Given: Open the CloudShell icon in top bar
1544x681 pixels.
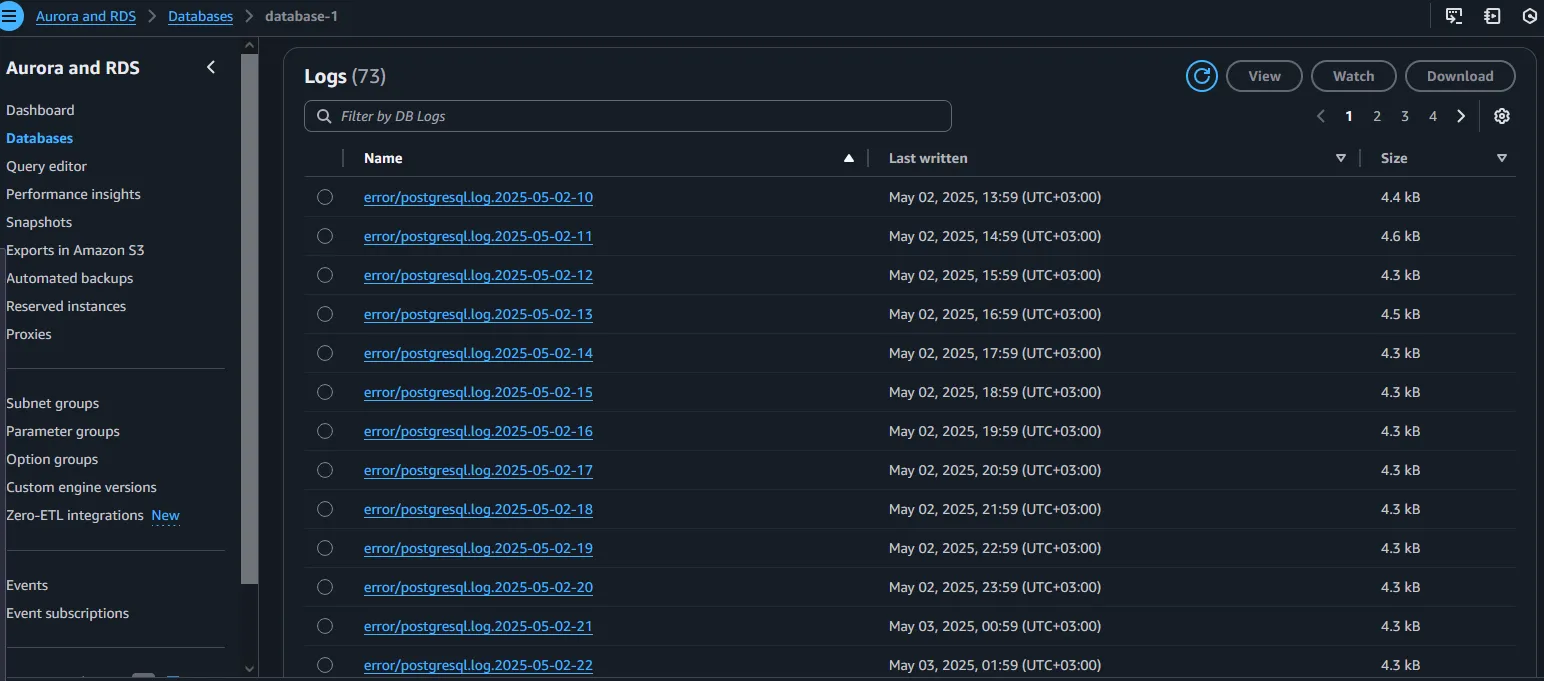Looking at the screenshot, I should coord(1454,16).
